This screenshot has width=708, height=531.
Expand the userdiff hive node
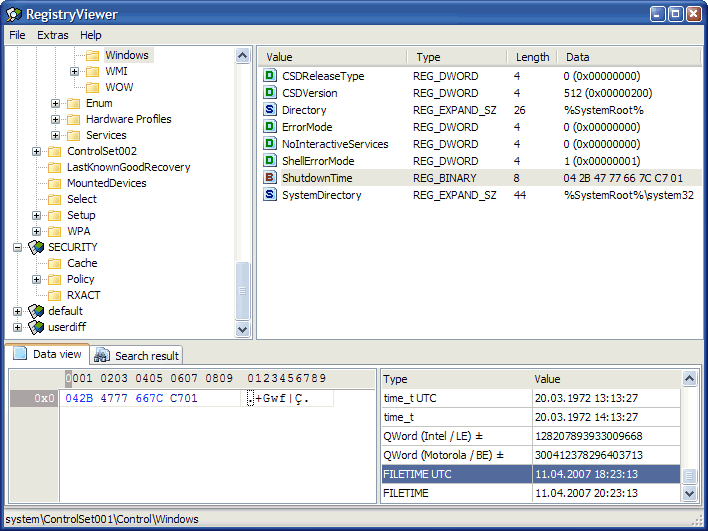click(17, 327)
